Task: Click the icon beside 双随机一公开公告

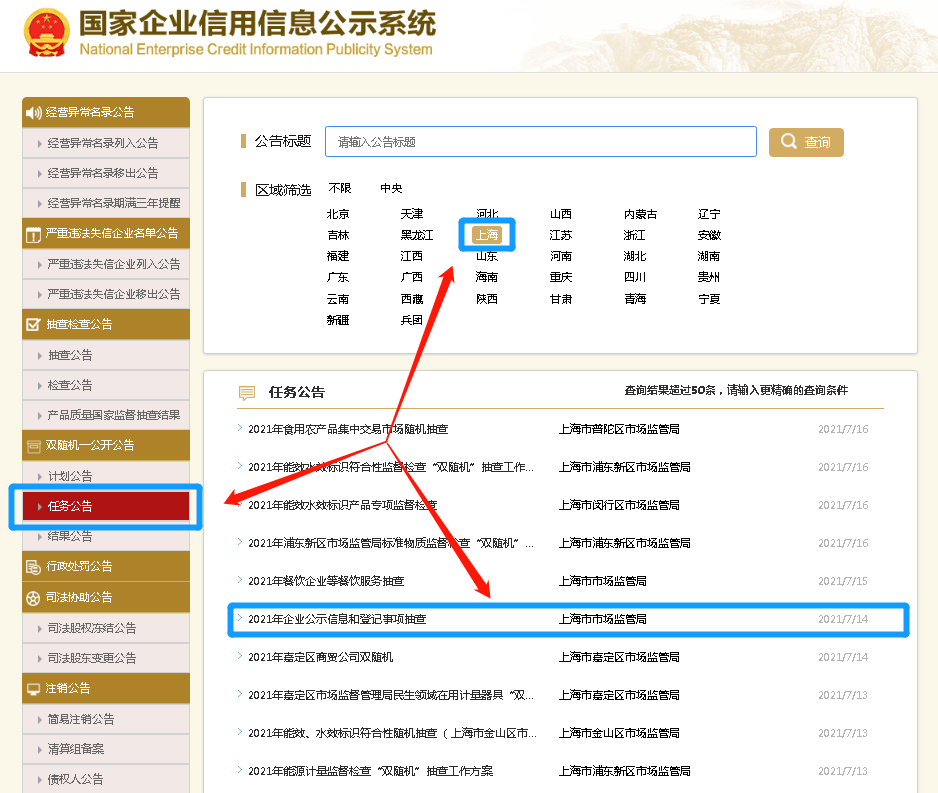Action: pyautogui.click(x=34, y=446)
